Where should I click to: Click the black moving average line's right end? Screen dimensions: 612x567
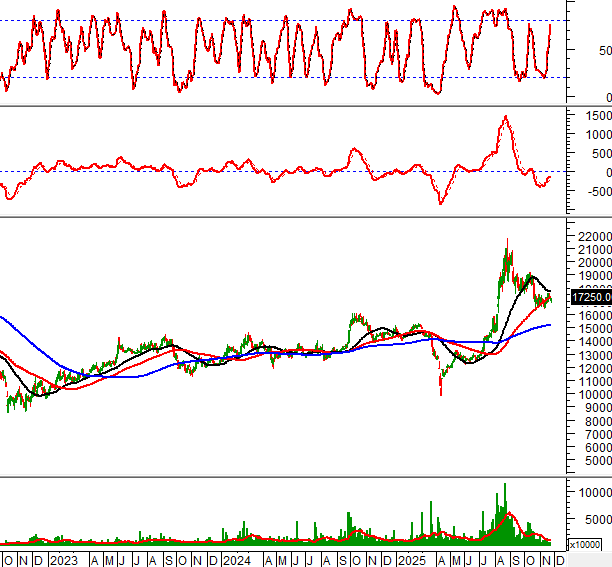550,291
